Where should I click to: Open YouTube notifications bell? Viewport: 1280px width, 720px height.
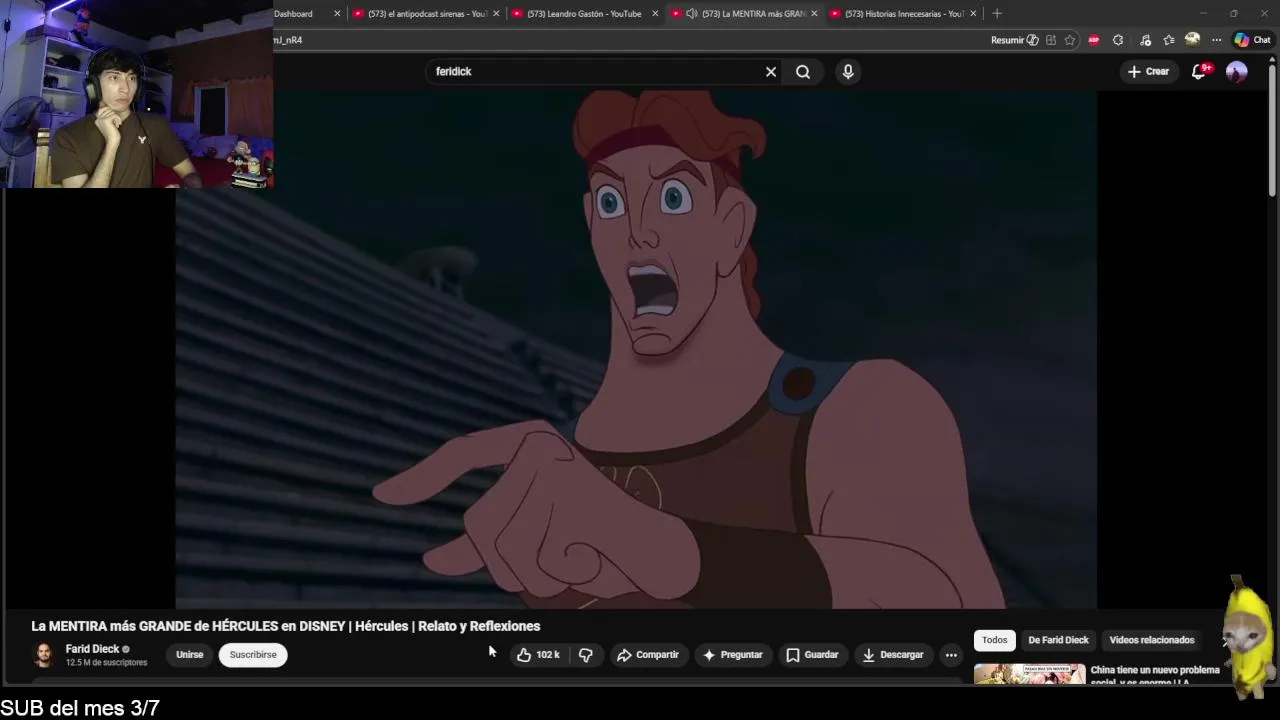[x=1199, y=71]
